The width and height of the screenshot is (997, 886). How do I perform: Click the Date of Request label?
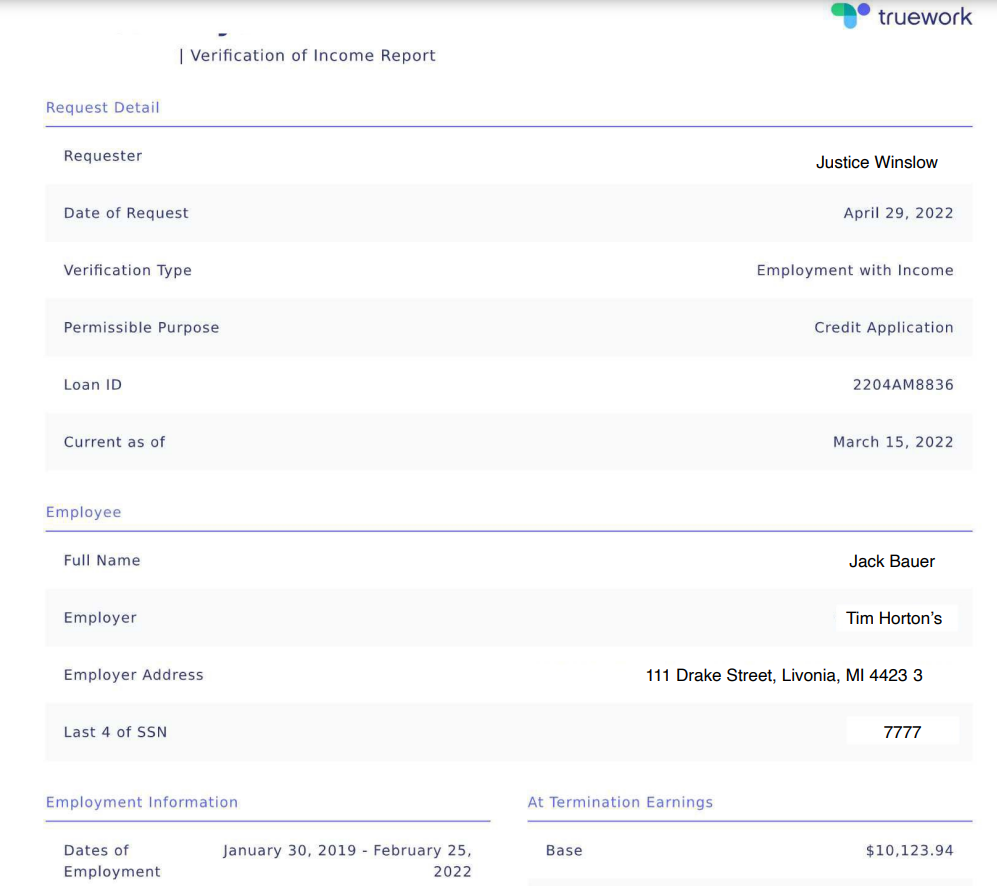point(126,213)
